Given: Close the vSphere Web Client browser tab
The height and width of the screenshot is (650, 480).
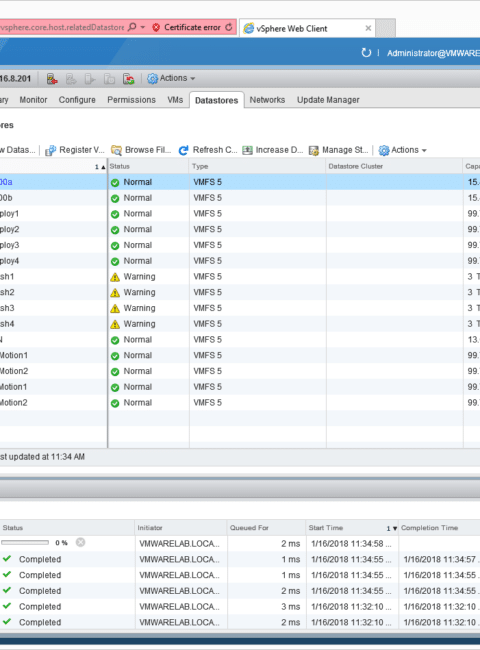Looking at the screenshot, I should pyautogui.click(x=368, y=28).
